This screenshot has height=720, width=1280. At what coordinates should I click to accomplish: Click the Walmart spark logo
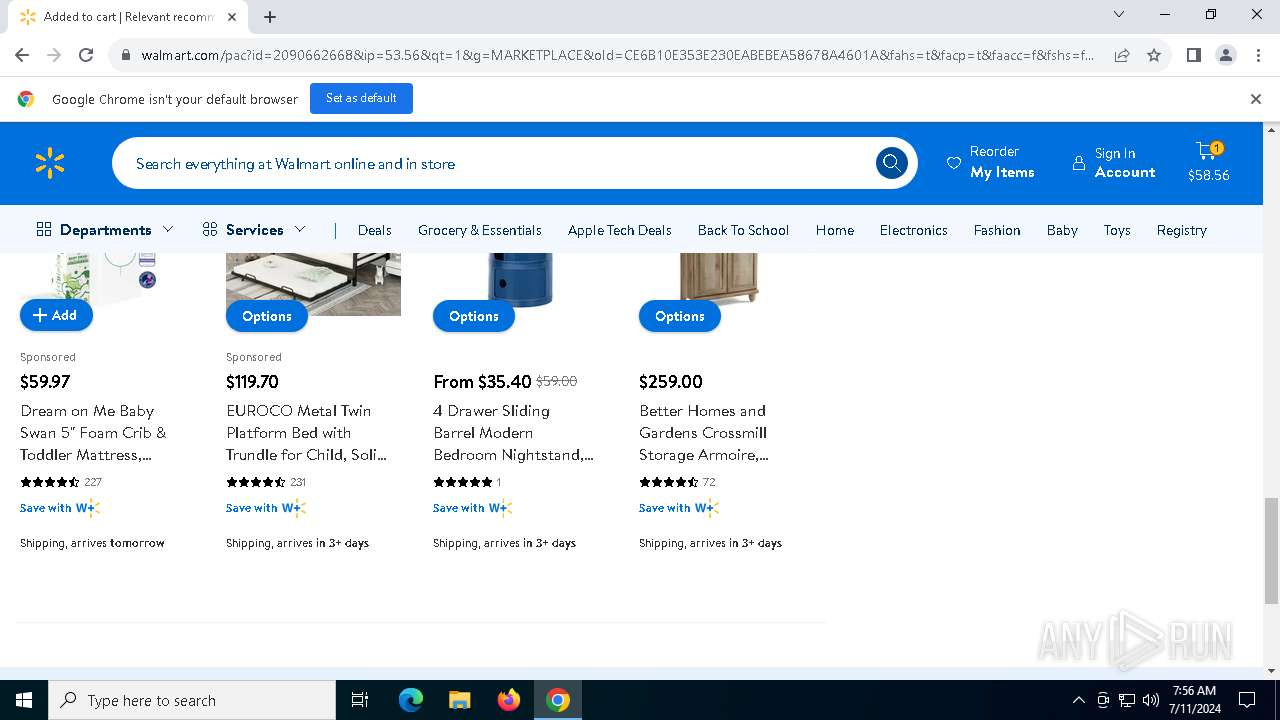tap(50, 163)
